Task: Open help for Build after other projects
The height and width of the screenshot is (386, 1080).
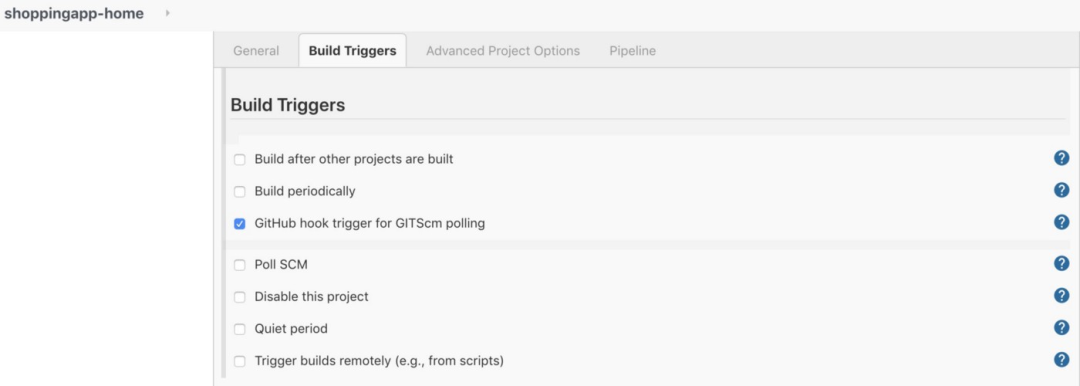Action: (1061, 159)
